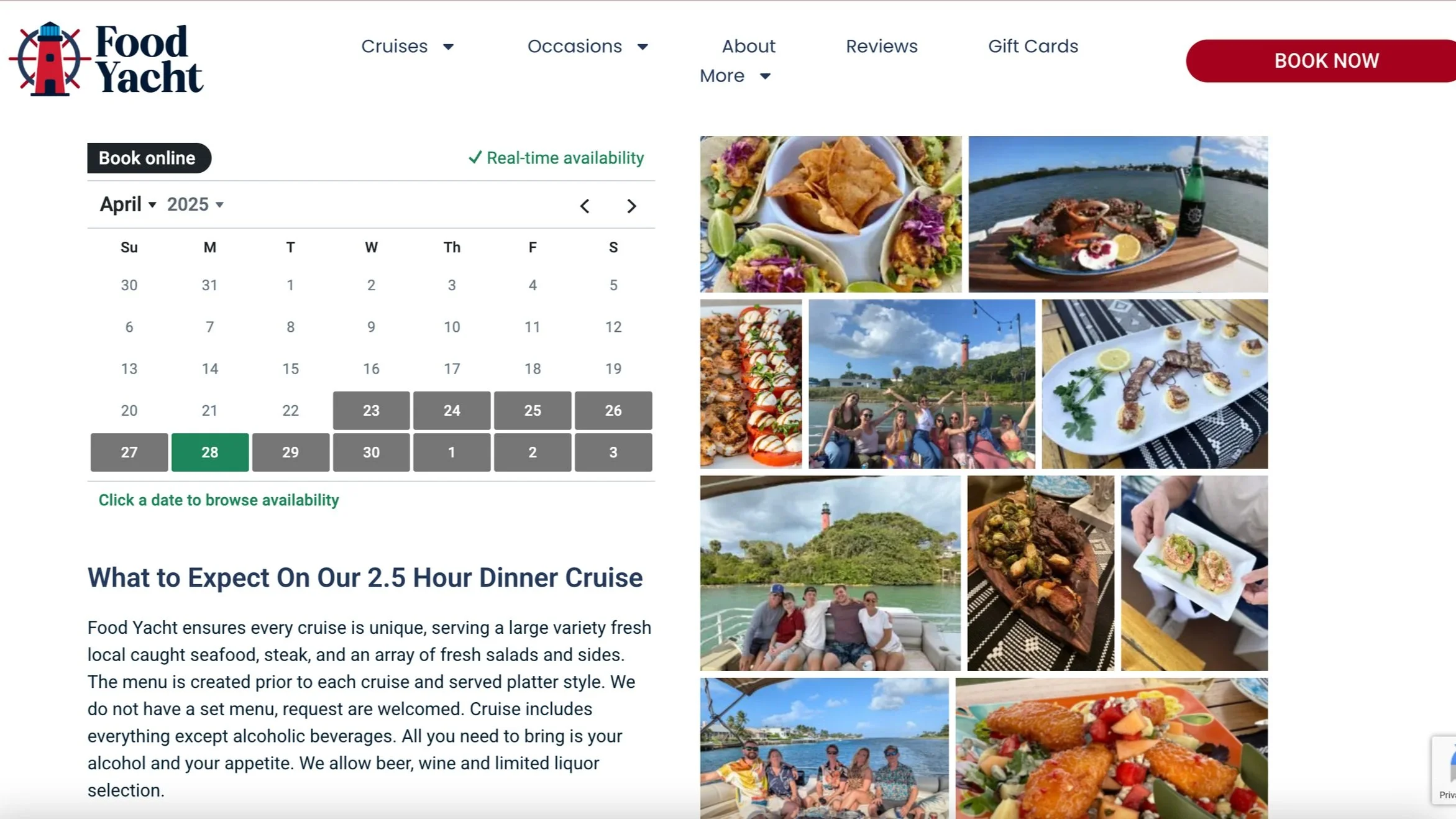Open the About page
Screen dimensions: 1456x819
pyautogui.click(x=748, y=46)
